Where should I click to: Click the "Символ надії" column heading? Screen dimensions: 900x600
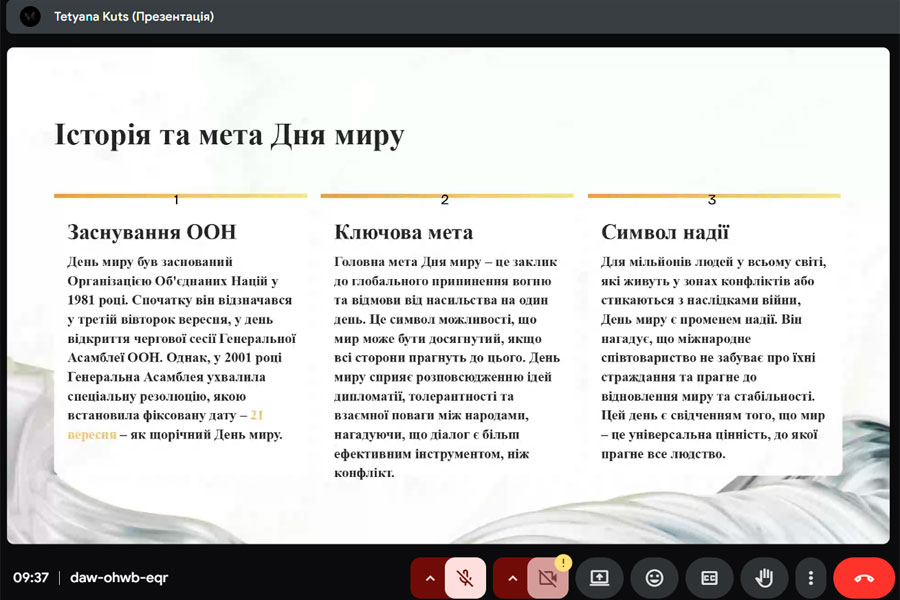665,232
